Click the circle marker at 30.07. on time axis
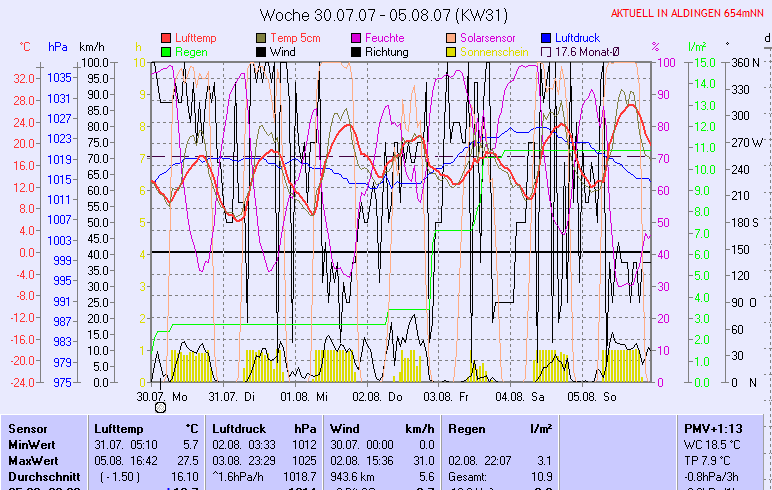The height and width of the screenshot is (490, 772). pos(160,406)
